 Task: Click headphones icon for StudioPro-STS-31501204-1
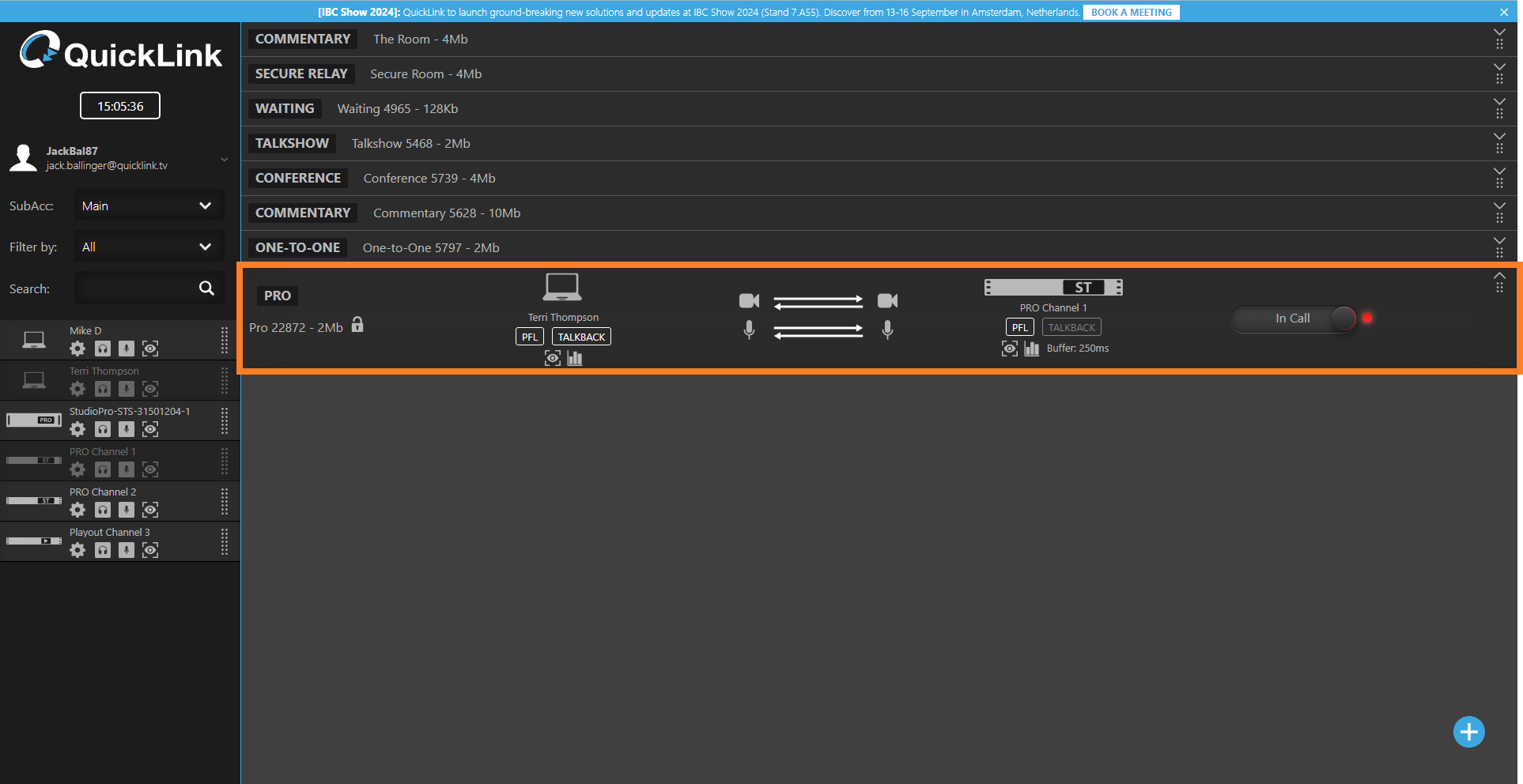pos(103,429)
